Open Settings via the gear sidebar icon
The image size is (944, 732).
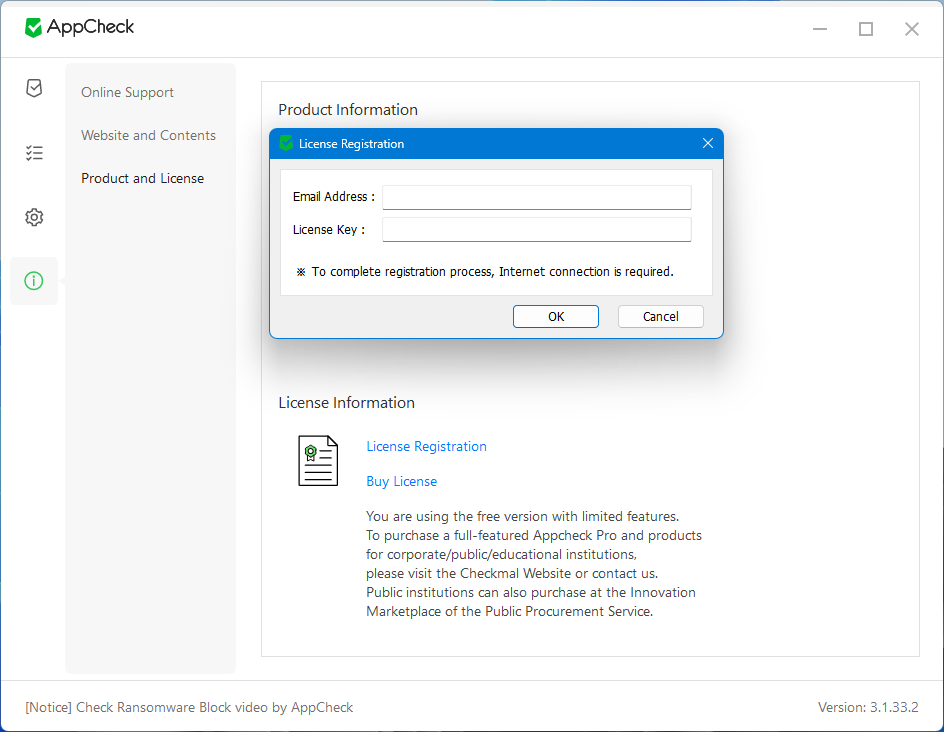click(34, 217)
